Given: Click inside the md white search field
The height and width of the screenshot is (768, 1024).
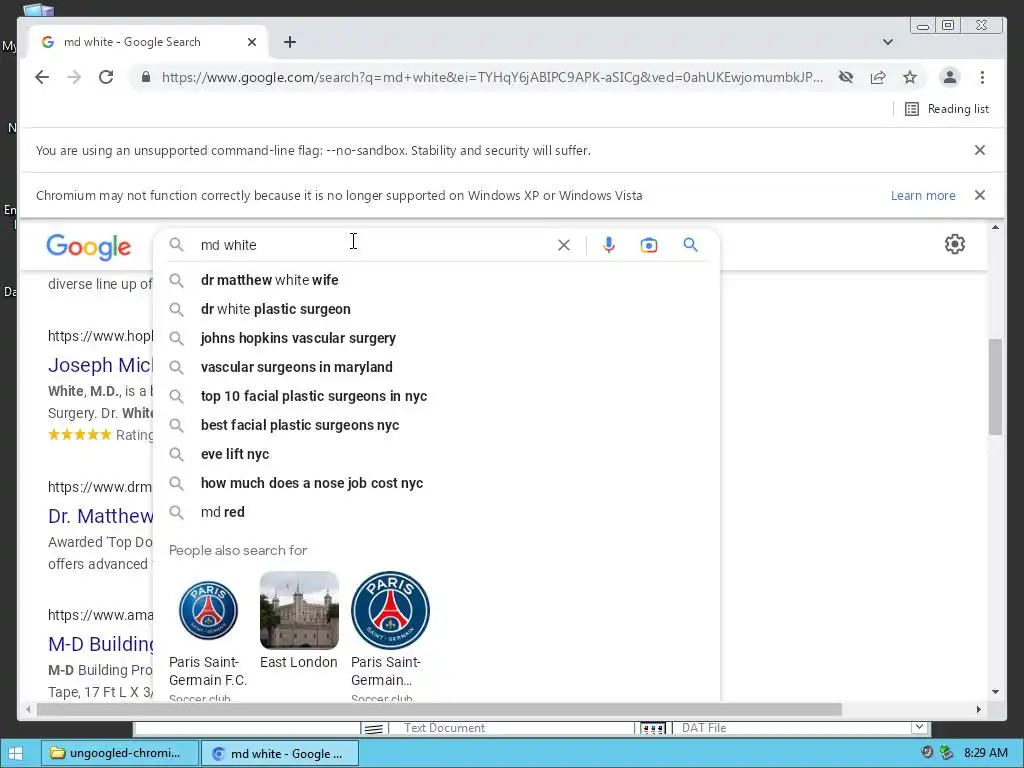Looking at the screenshot, I should click(x=372, y=245).
